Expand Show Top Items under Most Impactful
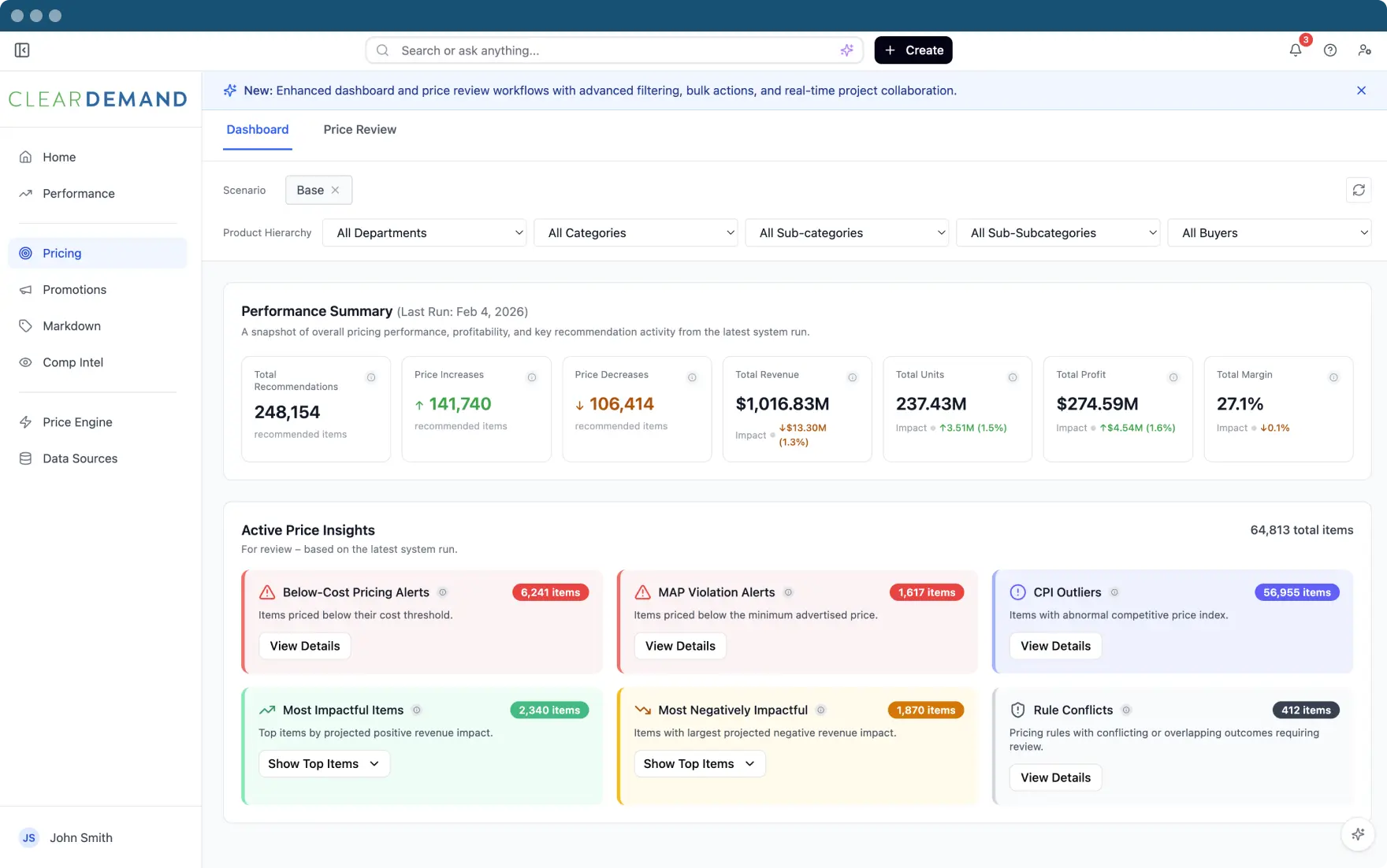The image size is (1387, 868). [x=324, y=764]
